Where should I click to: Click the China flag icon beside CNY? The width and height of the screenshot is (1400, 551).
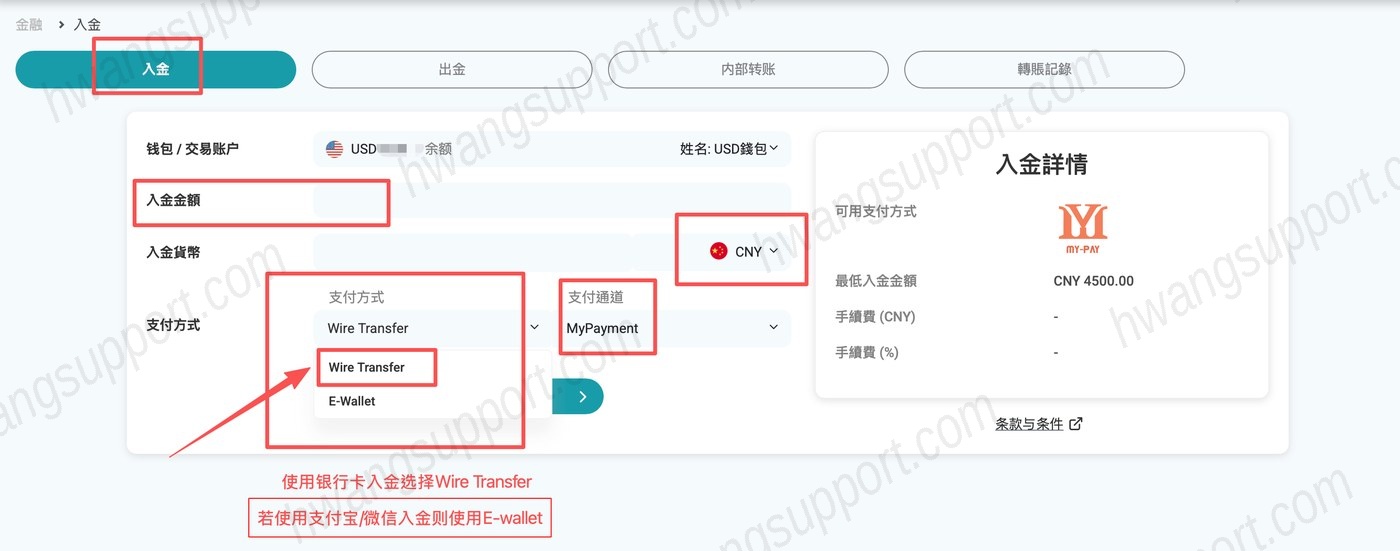pos(718,251)
